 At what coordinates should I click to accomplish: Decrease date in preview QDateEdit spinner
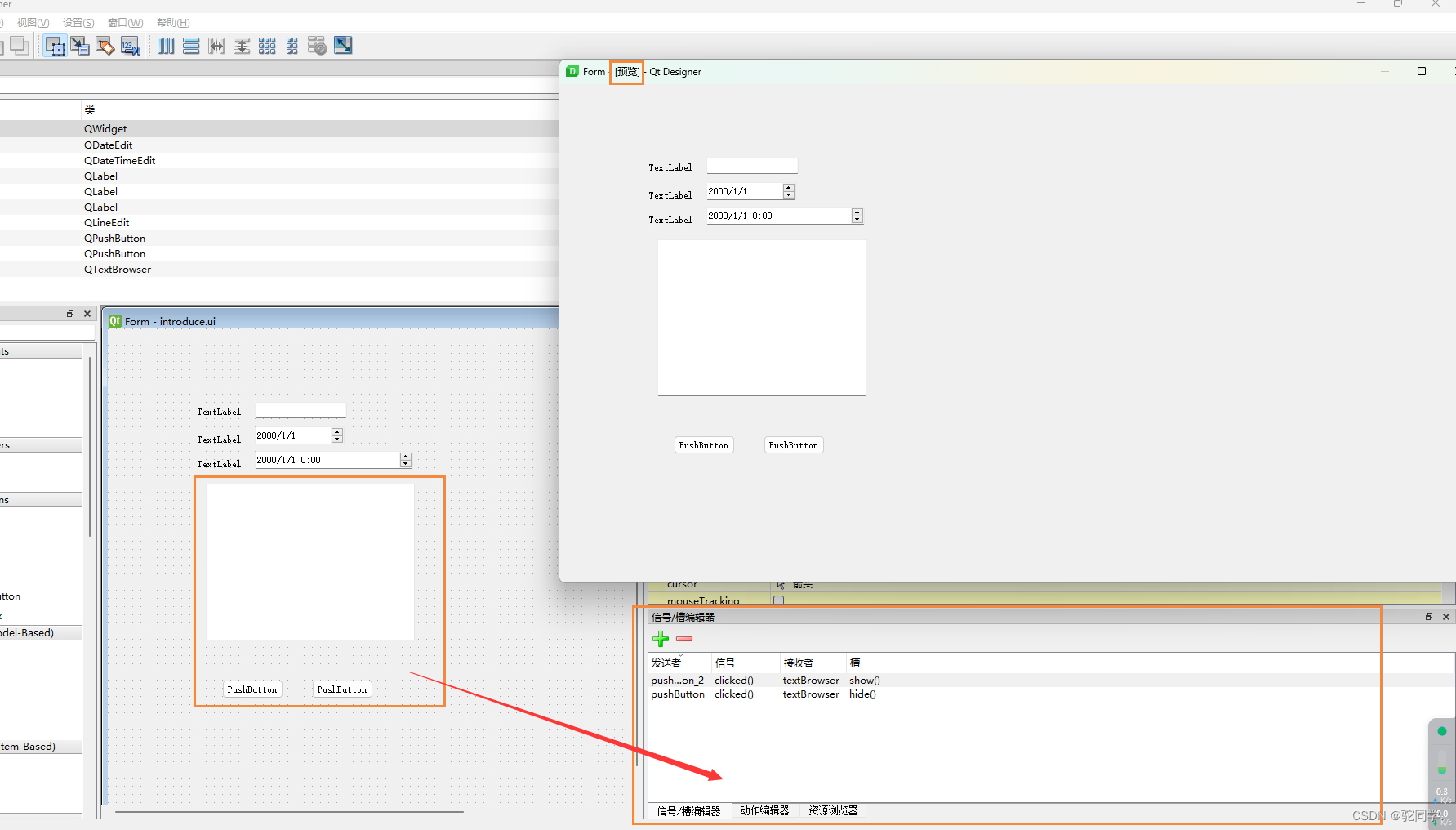click(789, 195)
